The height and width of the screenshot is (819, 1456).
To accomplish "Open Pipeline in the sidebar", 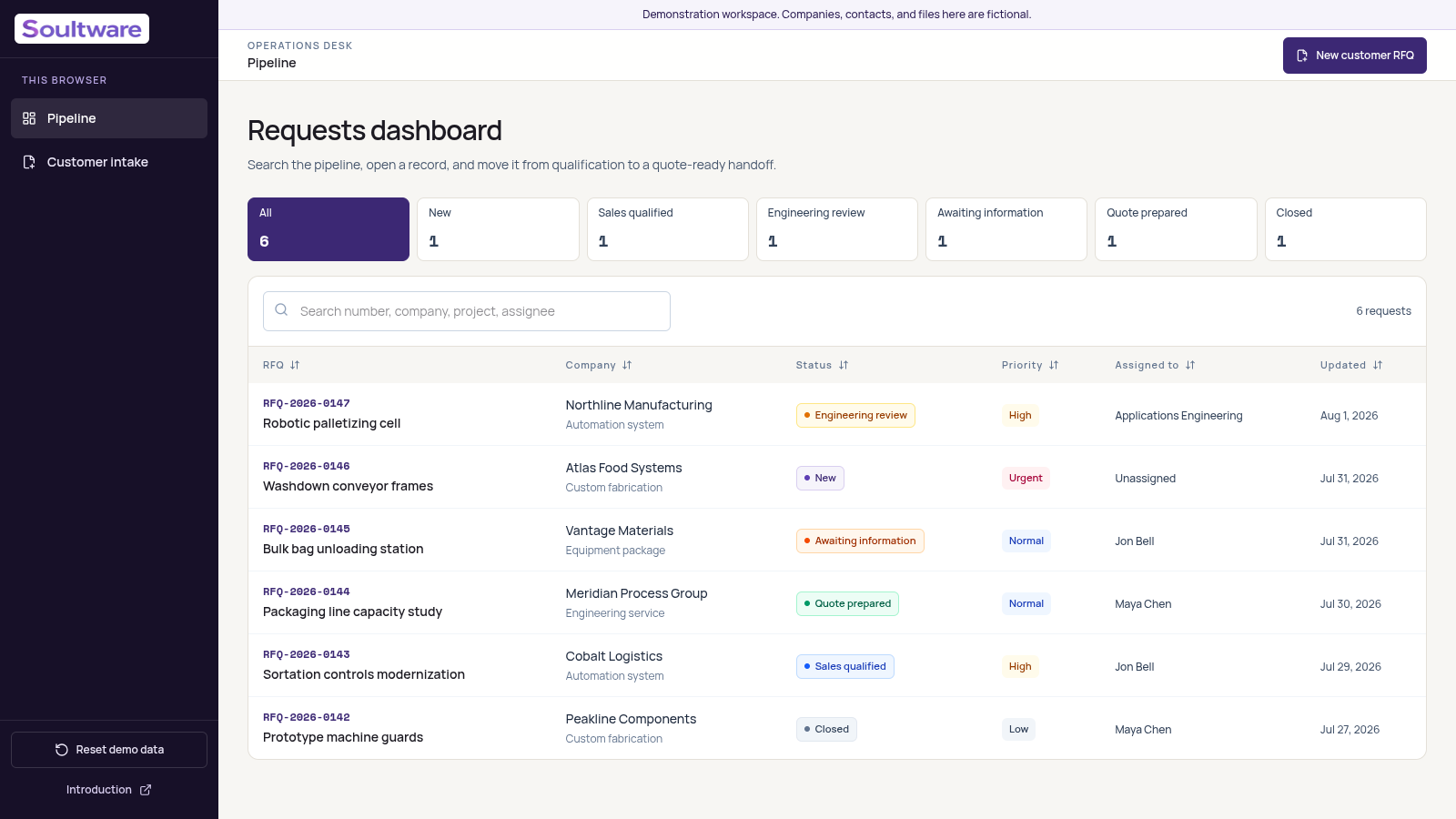I will (109, 118).
